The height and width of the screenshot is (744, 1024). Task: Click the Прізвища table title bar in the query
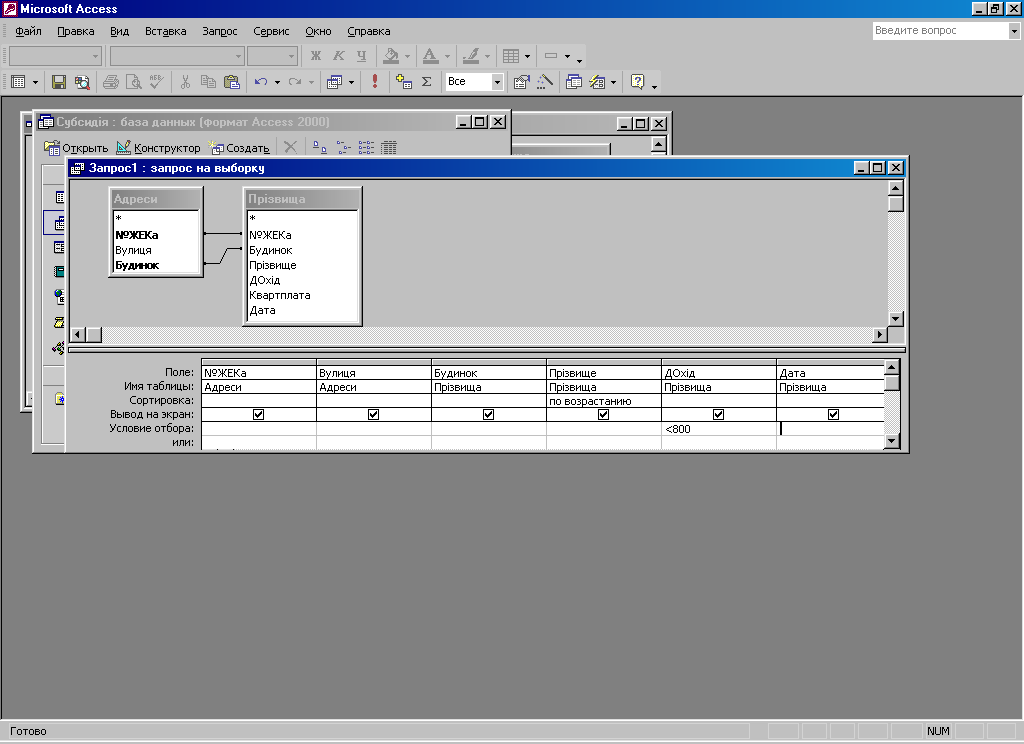pyautogui.click(x=302, y=199)
